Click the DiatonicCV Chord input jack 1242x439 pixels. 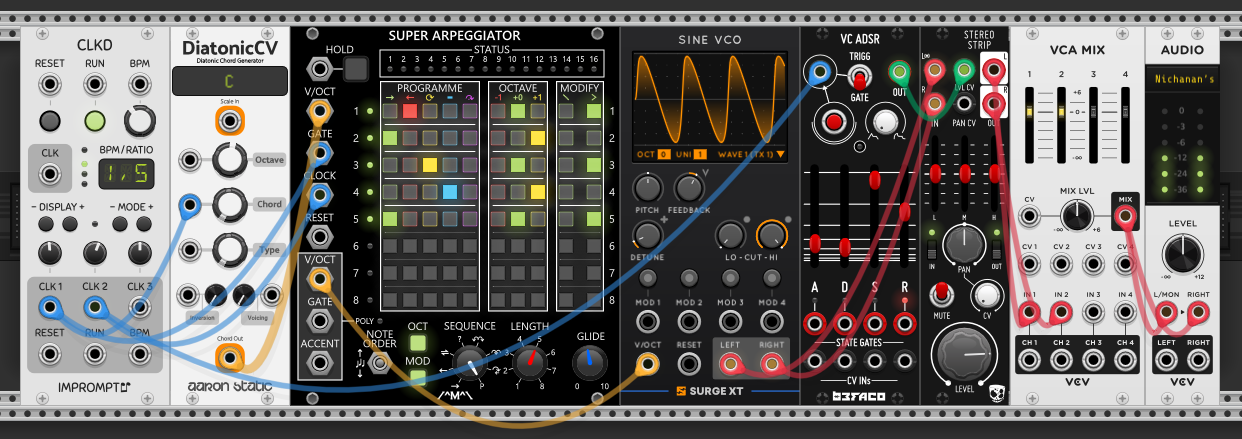pyautogui.click(x=189, y=206)
